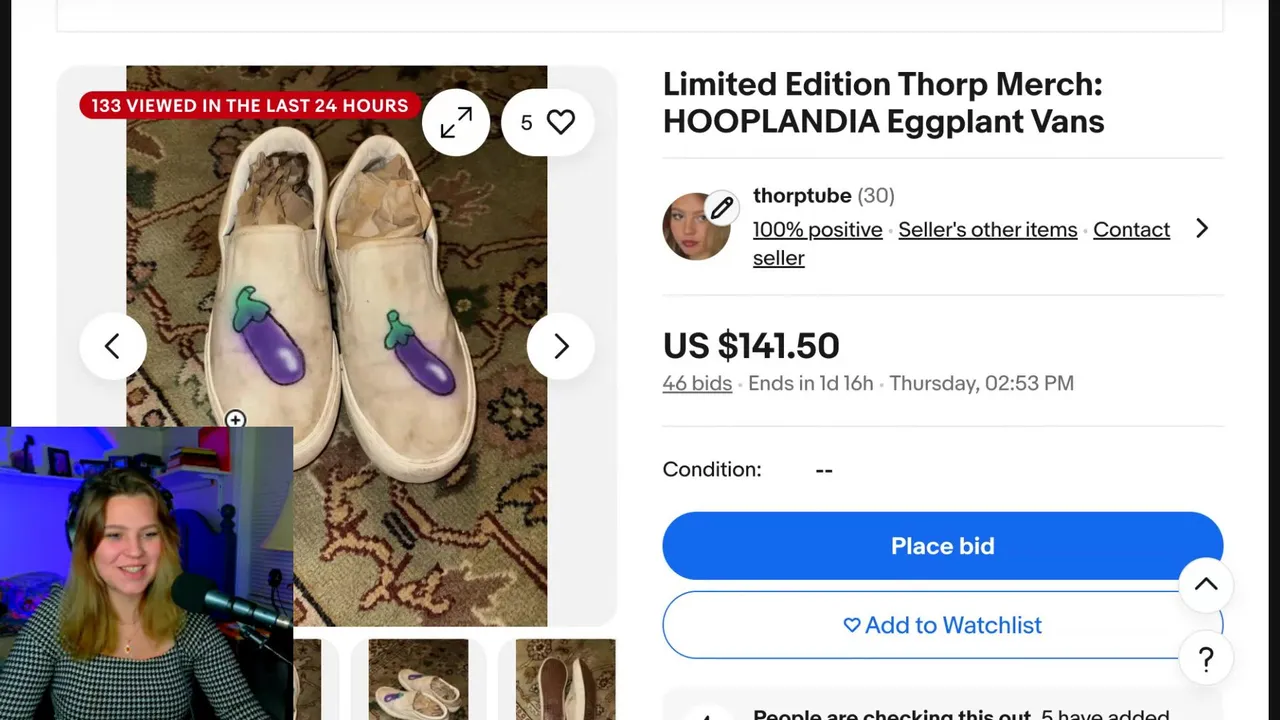Open thorptube seller profile name
Viewport: 1280px width, 720px height.
[x=802, y=196]
